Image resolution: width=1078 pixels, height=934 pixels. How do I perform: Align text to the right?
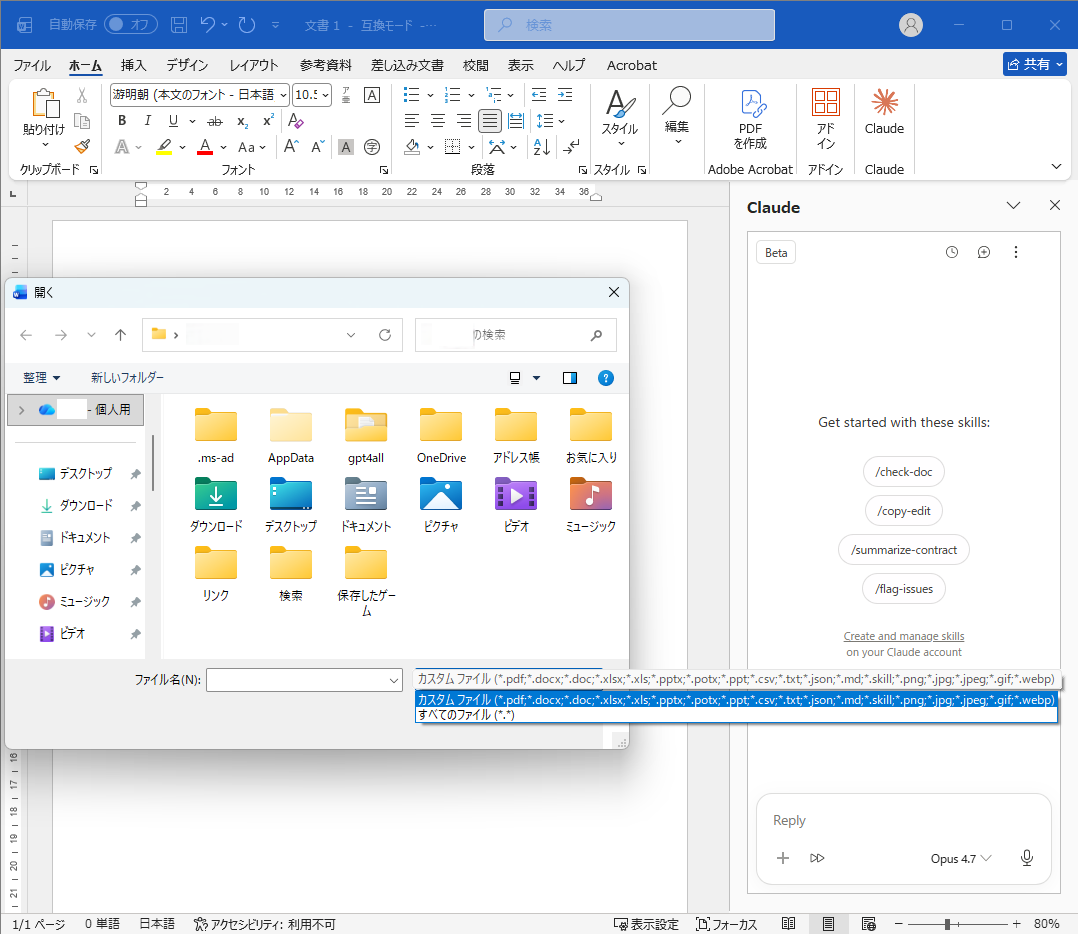pyautogui.click(x=463, y=121)
